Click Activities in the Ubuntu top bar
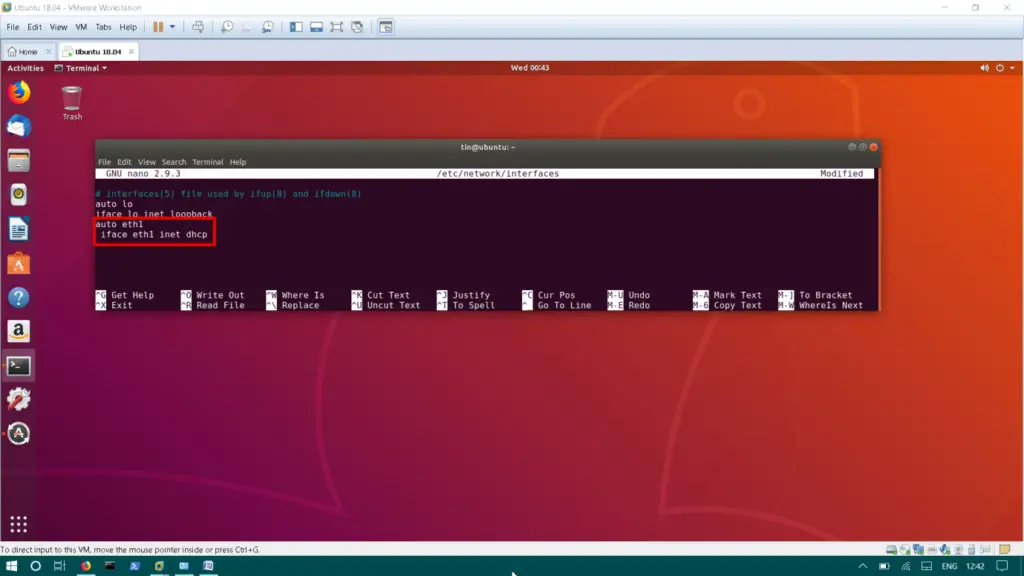Screen dimensions: 1024x576 (x=24, y=67)
